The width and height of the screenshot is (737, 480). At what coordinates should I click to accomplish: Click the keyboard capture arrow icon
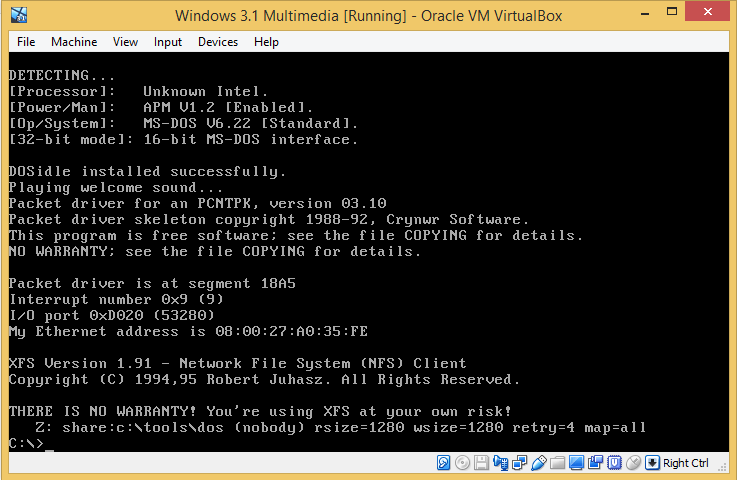click(652, 463)
